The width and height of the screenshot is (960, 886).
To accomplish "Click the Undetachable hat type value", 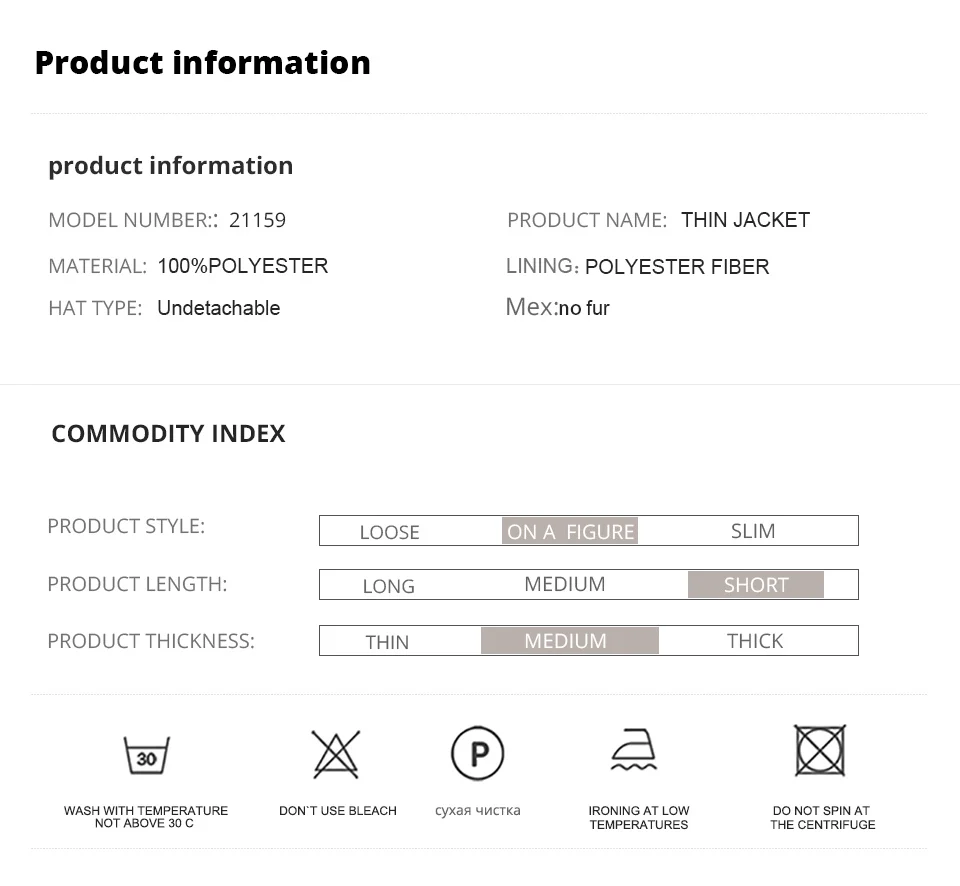I will pos(219,308).
